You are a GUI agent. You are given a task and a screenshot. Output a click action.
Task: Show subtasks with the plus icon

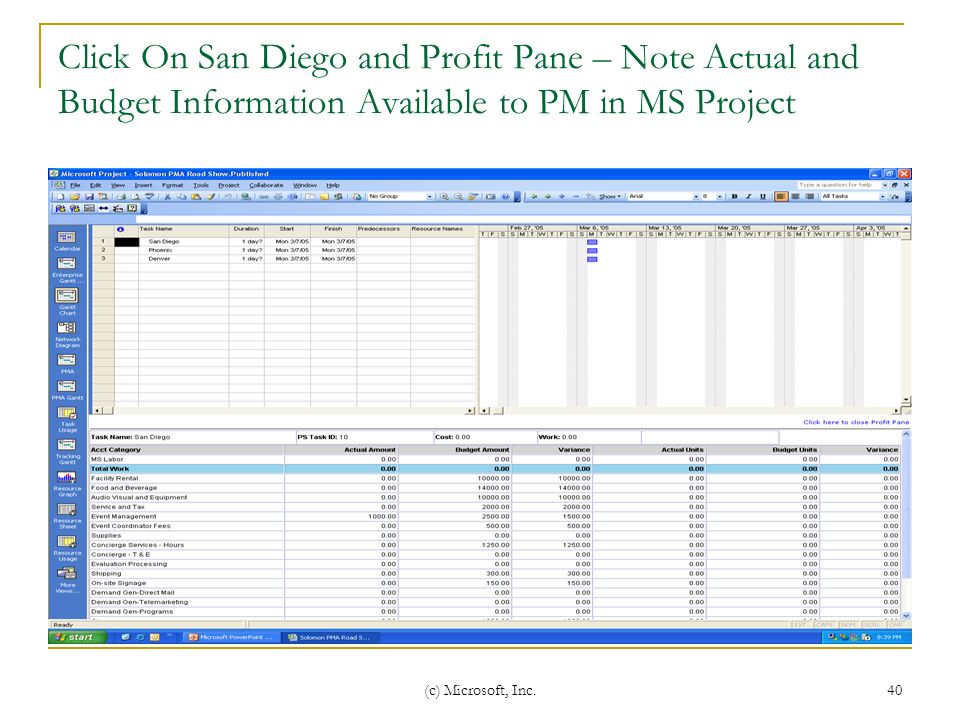(561, 197)
